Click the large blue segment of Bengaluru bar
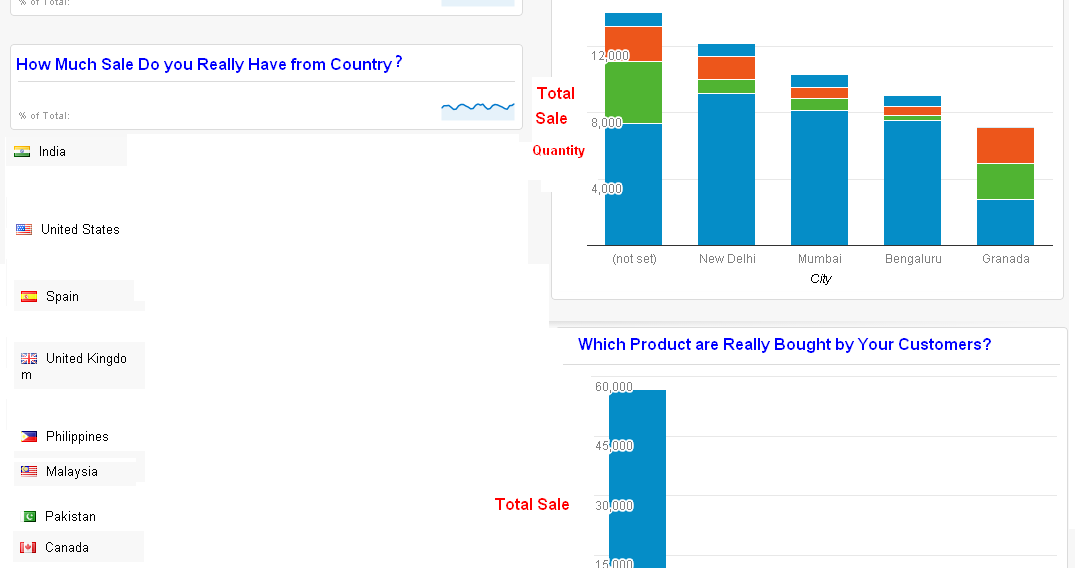The height and width of the screenshot is (568, 1082). (x=912, y=183)
